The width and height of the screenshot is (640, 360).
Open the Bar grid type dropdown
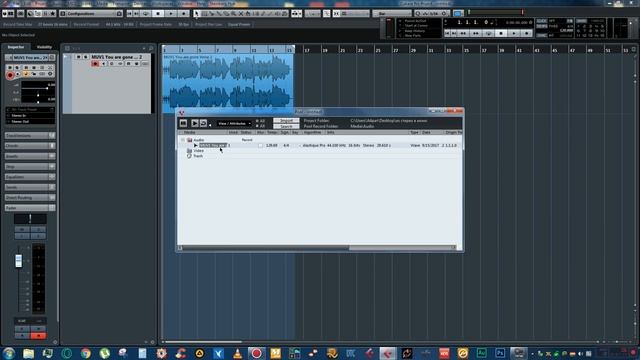click(x=391, y=13)
